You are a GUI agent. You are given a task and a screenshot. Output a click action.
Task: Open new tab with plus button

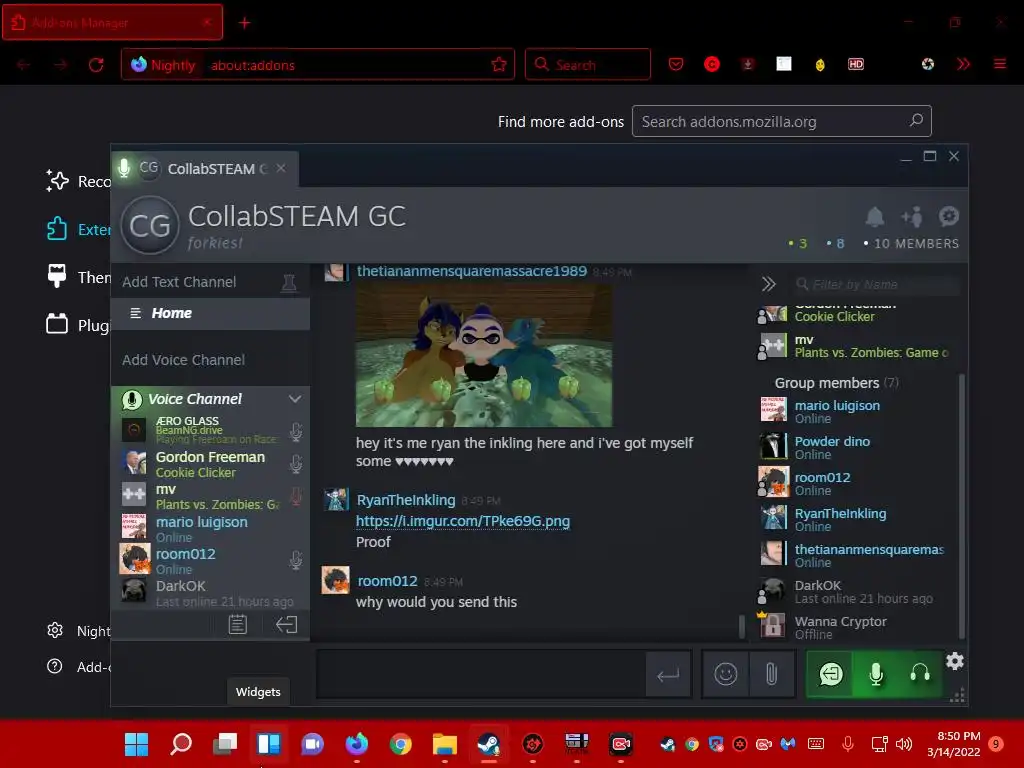[244, 23]
